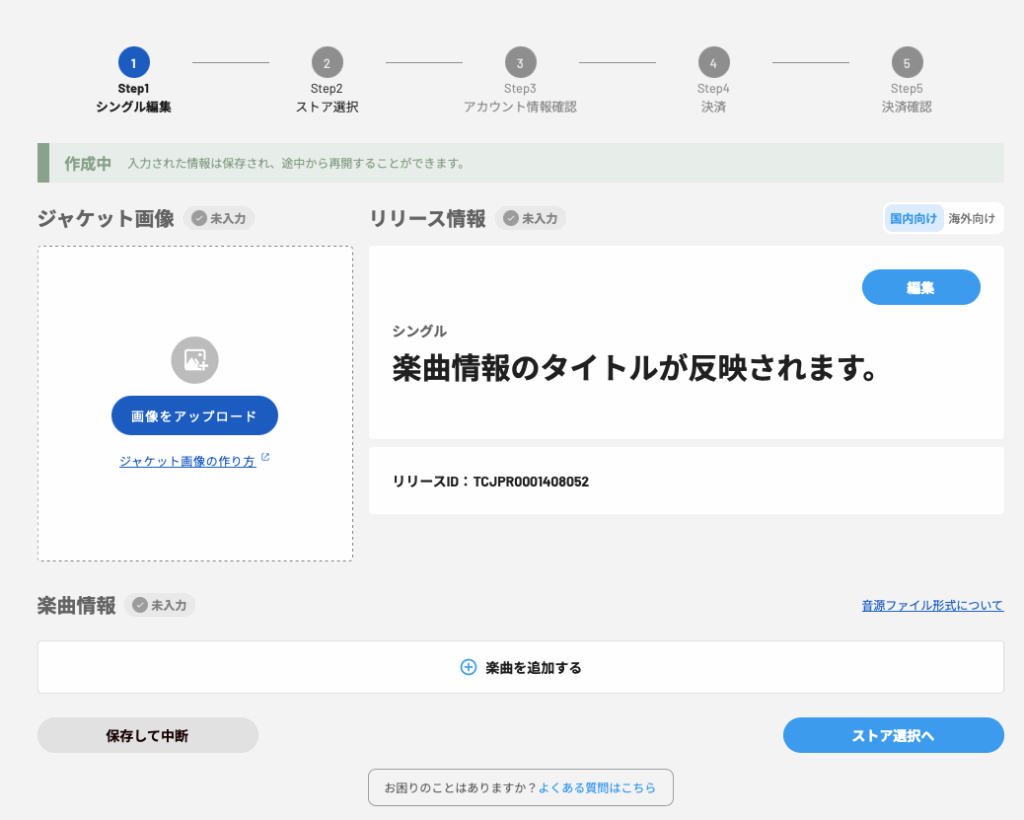This screenshot has width=1024, height=820.
Task: Proceed with the ストア選択へ button
Action: [892, 735]
